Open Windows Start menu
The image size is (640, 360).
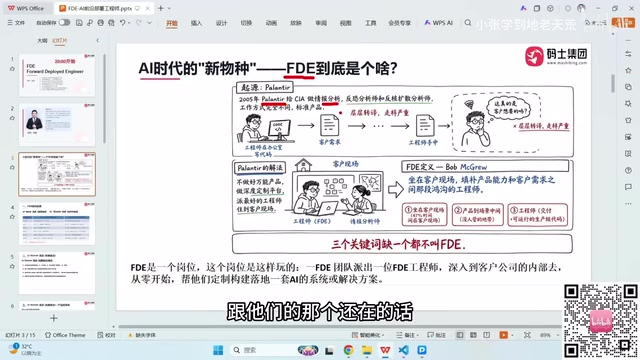(218, 350)
